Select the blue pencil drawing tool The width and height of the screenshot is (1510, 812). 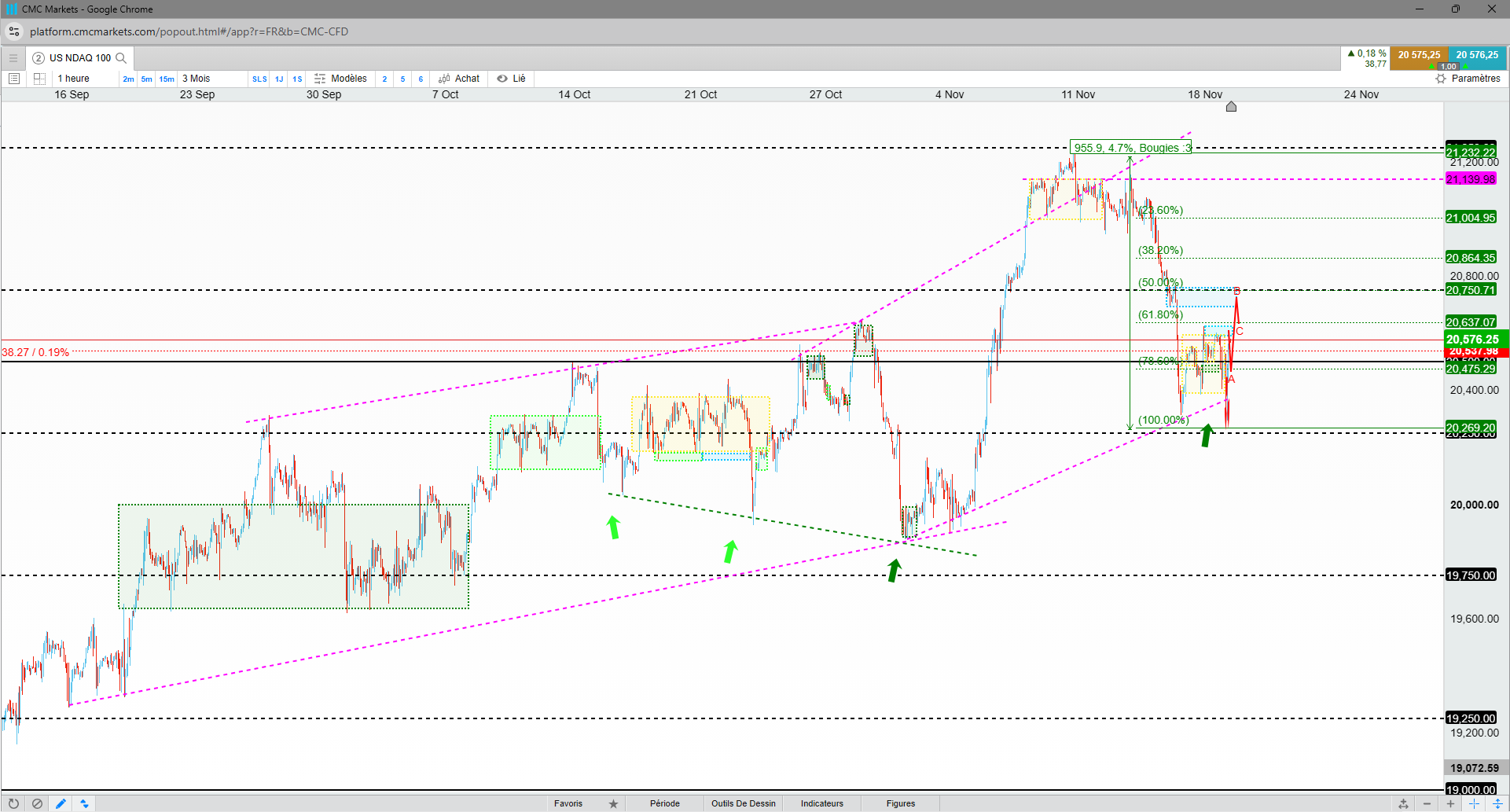[x=61, y=803]
